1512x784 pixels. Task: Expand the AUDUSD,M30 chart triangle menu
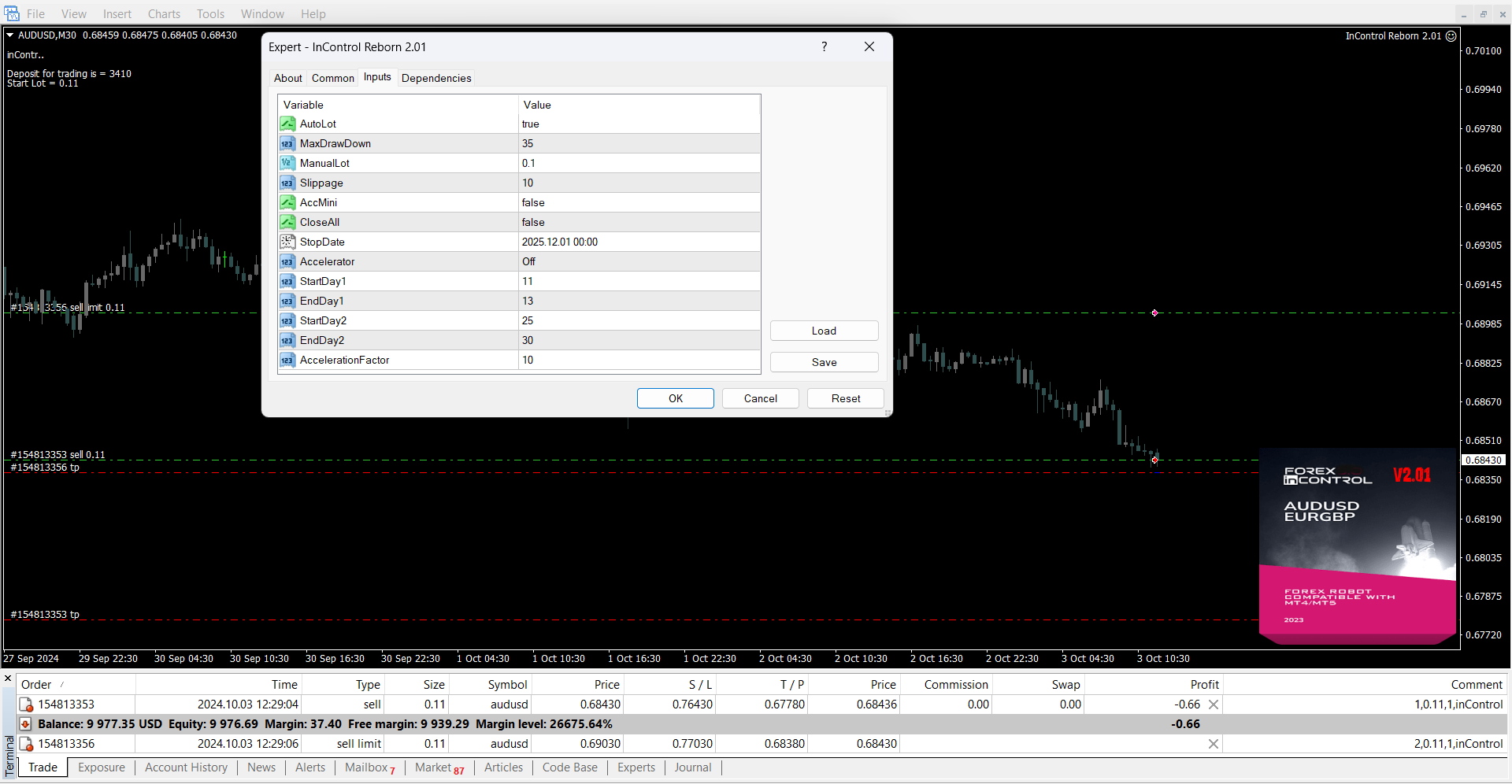point(10,35)
